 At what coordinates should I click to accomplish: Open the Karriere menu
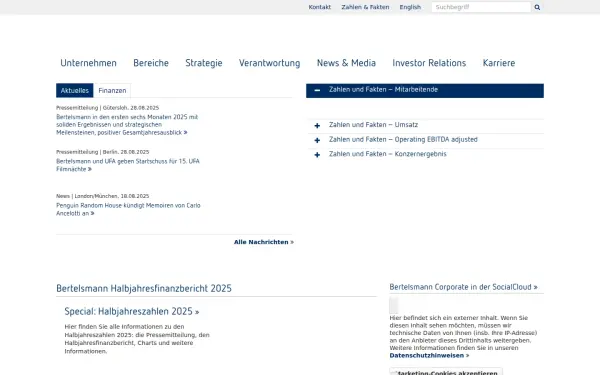(x=499, y=63)
